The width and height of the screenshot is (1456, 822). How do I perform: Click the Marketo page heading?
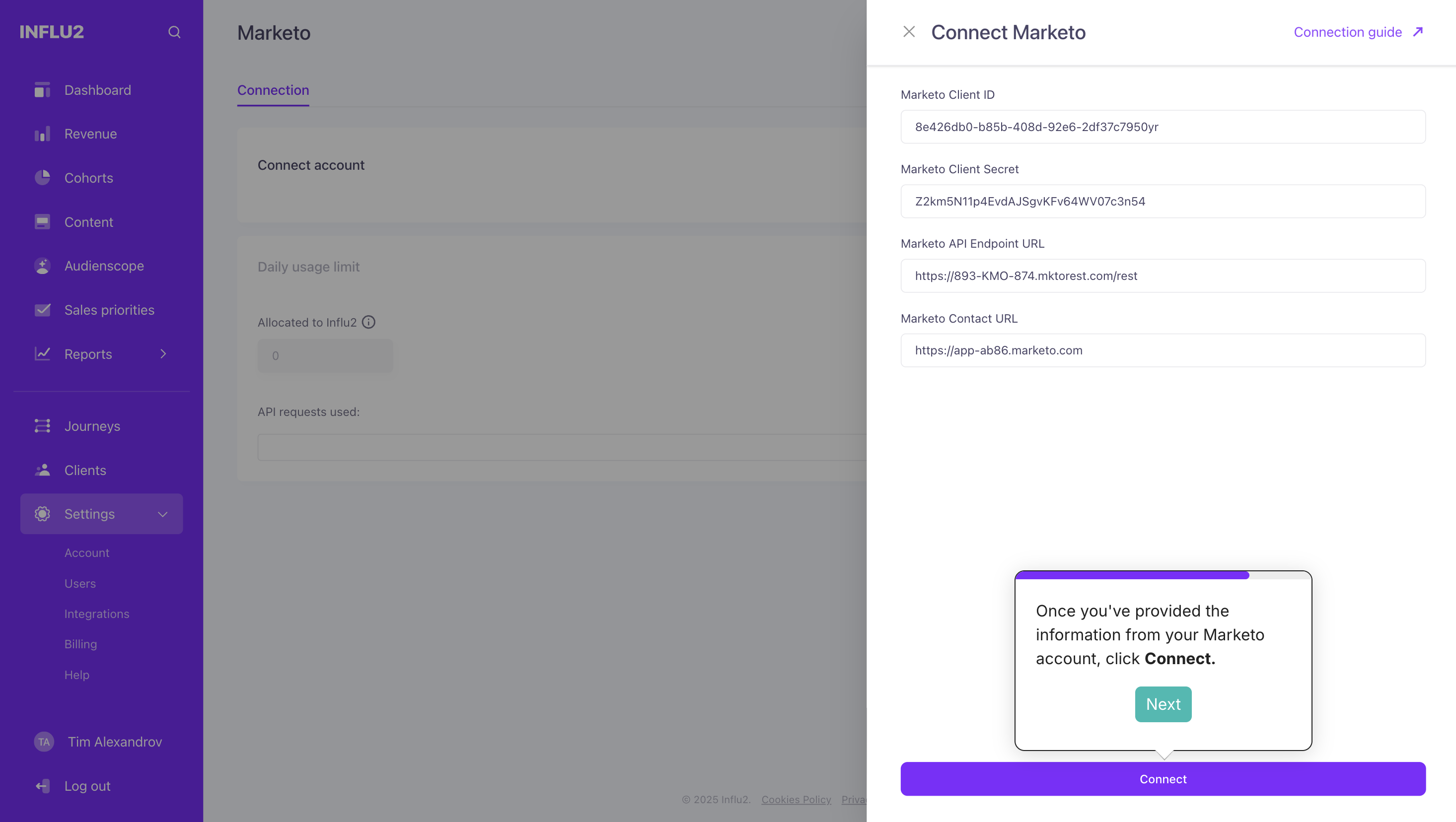click(x=274, y=33)
